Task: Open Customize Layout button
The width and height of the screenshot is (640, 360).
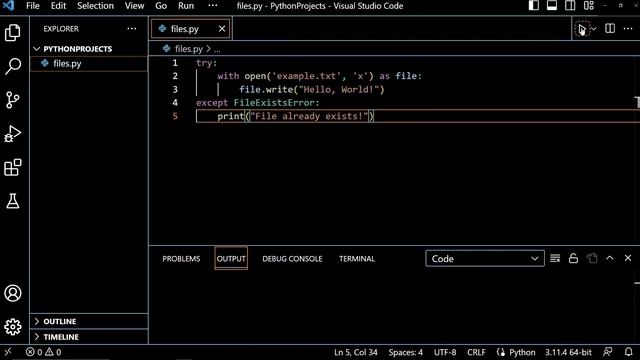Action: 589,6
